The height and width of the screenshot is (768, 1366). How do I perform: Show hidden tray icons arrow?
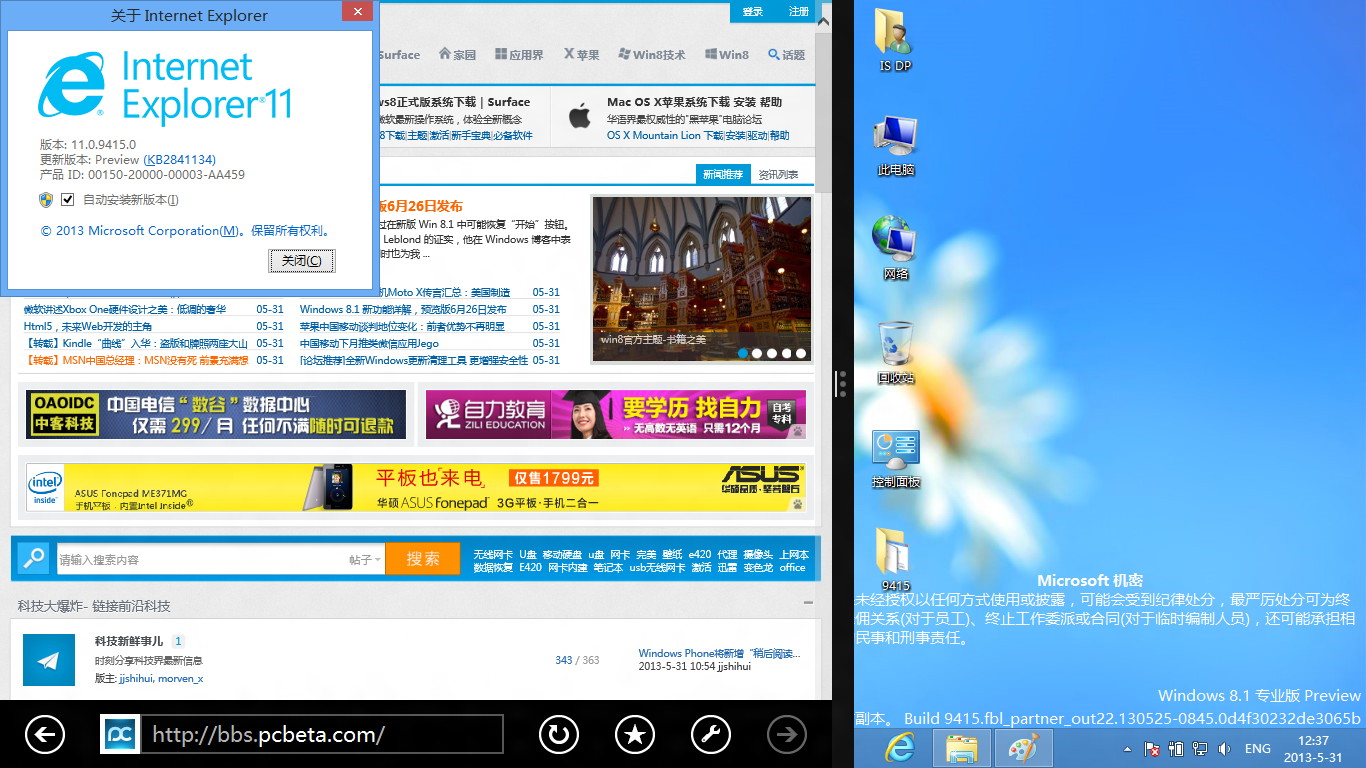click(1128, 749)
